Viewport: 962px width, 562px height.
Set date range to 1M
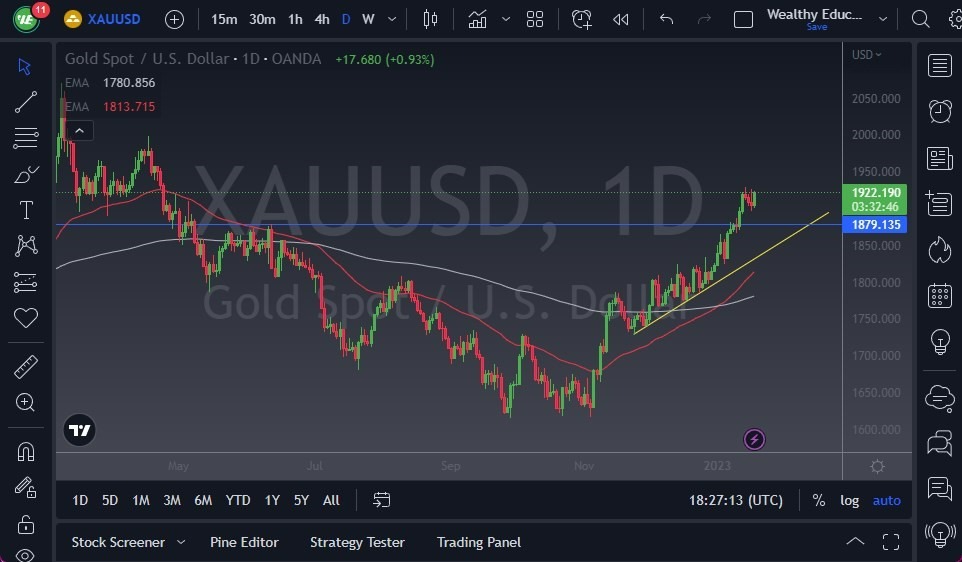coord(141,500)
